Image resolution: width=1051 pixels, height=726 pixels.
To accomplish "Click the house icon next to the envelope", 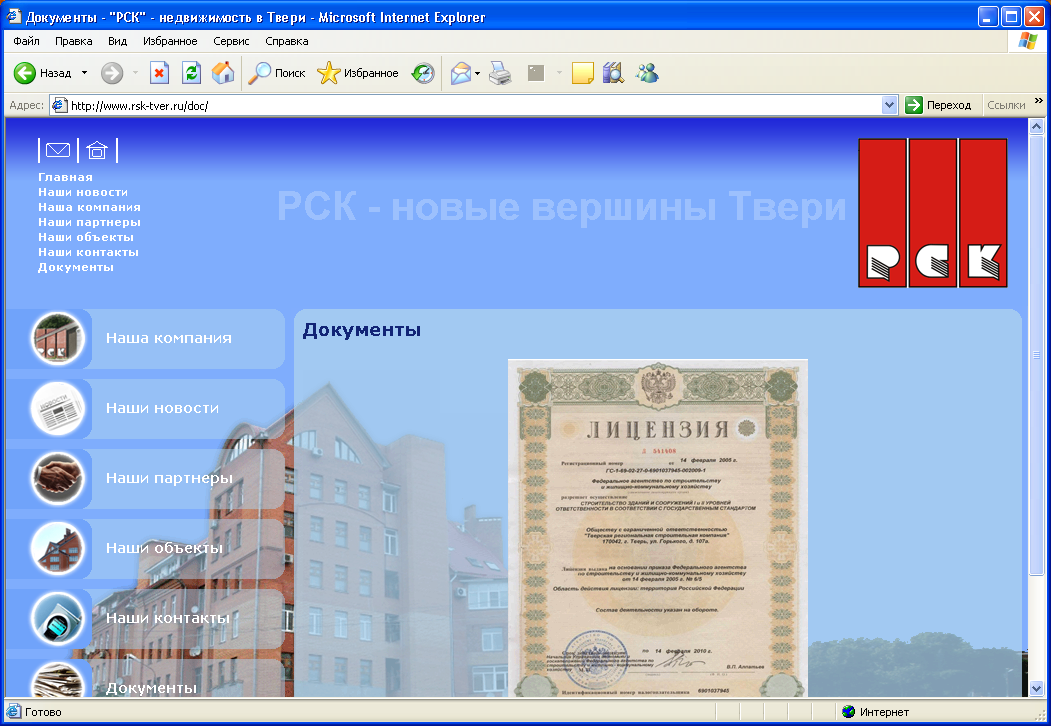I will point(96,150).
